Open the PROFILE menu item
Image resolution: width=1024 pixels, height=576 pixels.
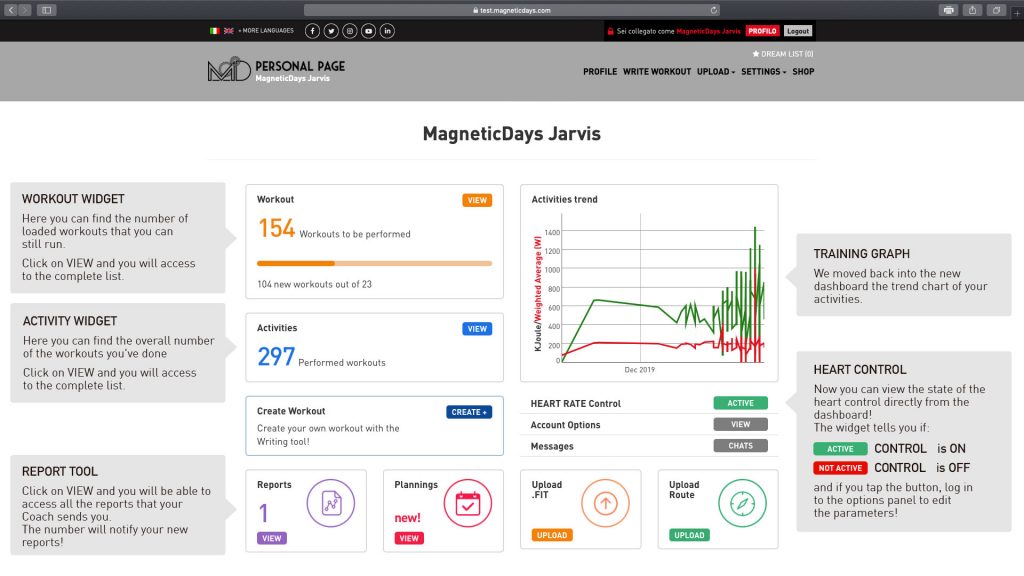[x=600, y=72]
